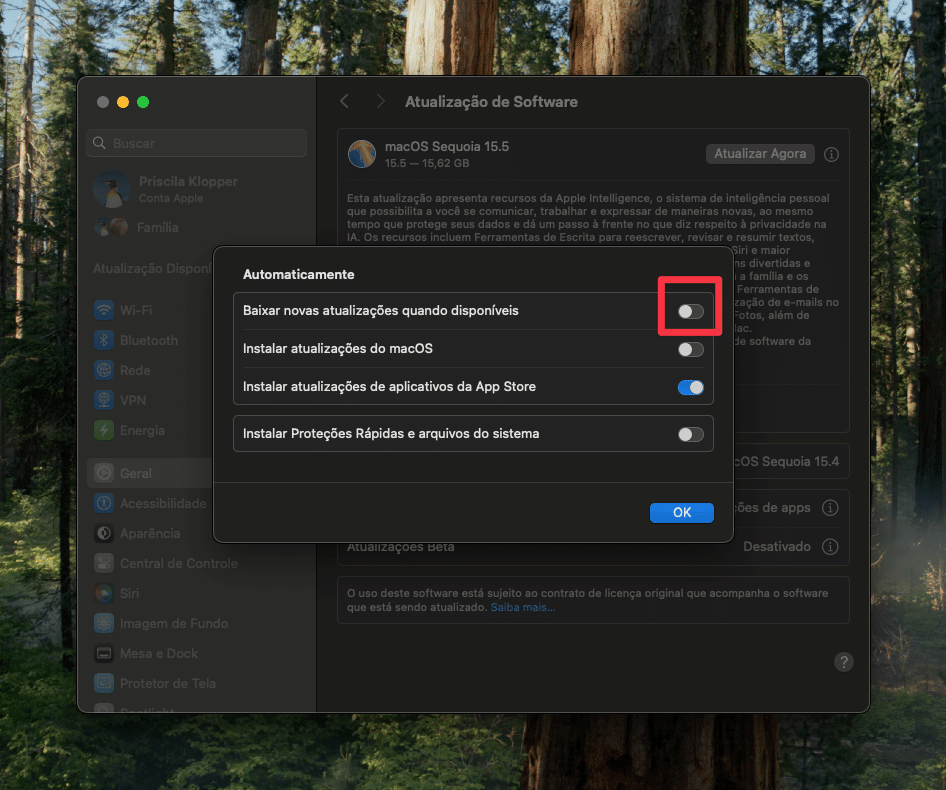Click the Wi-Fi sidebar icon
The image size is (946, 790).
click(104, 310)
